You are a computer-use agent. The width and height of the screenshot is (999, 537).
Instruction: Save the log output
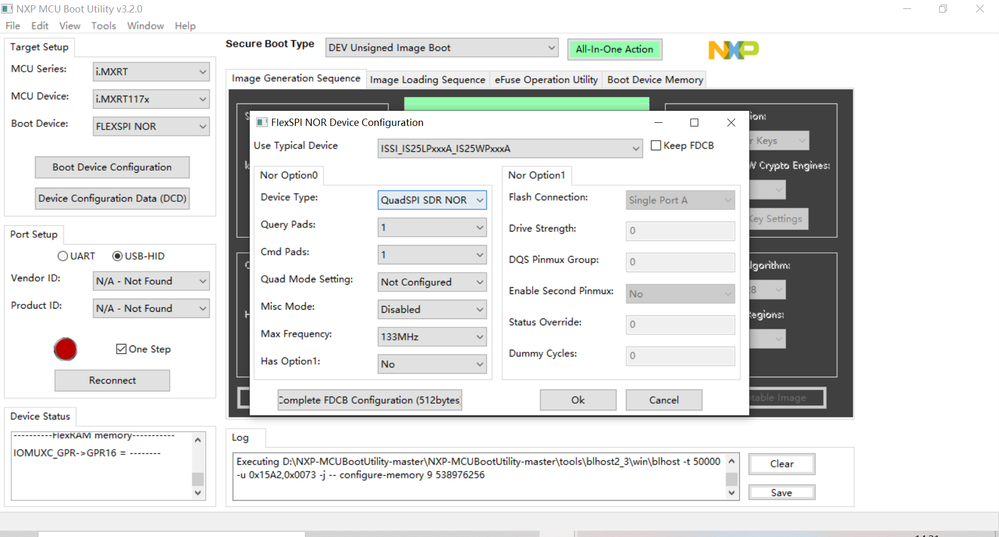(782, 492)
